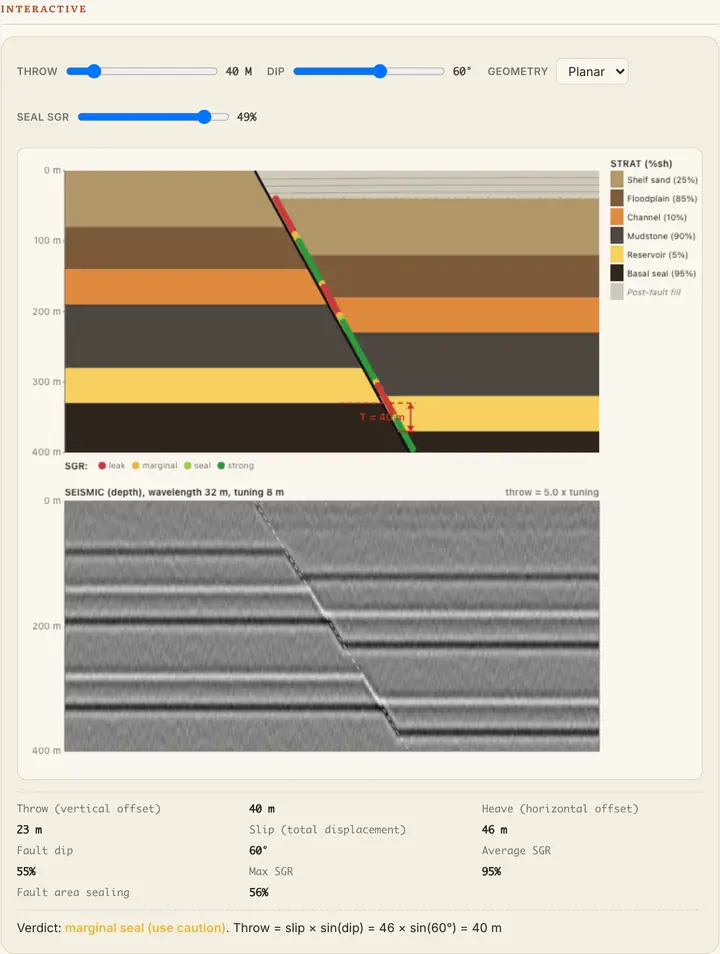Click "Fault area sealing" stat label

click(x=73, y=892)
